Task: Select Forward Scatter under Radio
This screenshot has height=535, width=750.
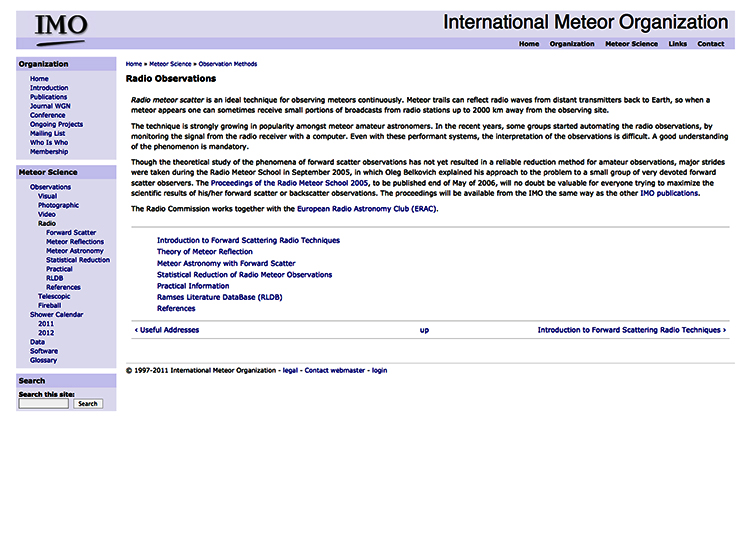Action: pos(71,232)
